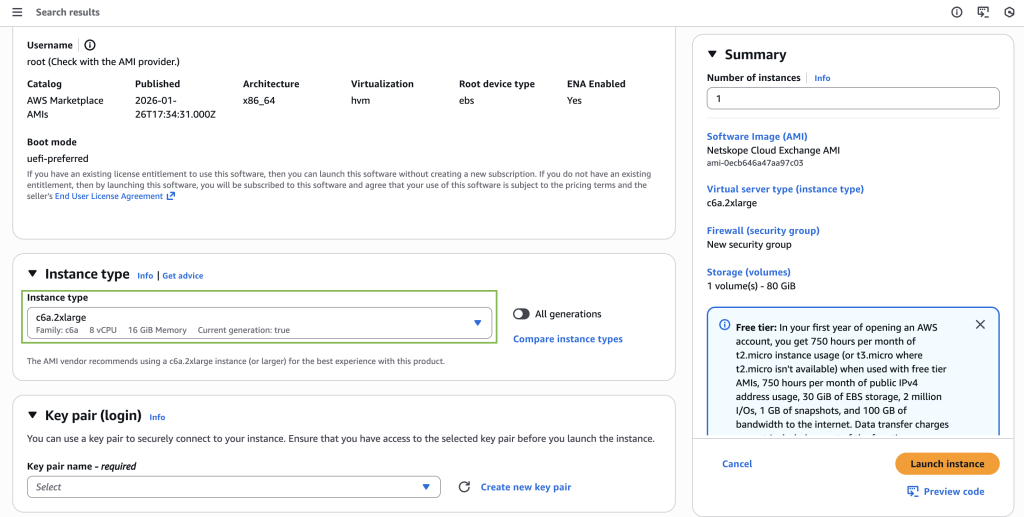Viewport: 1024px width, 517px height.
Task: Click the 'Search results' breadcrumb text
Action: pyautogui.click(x=68, y=12)
